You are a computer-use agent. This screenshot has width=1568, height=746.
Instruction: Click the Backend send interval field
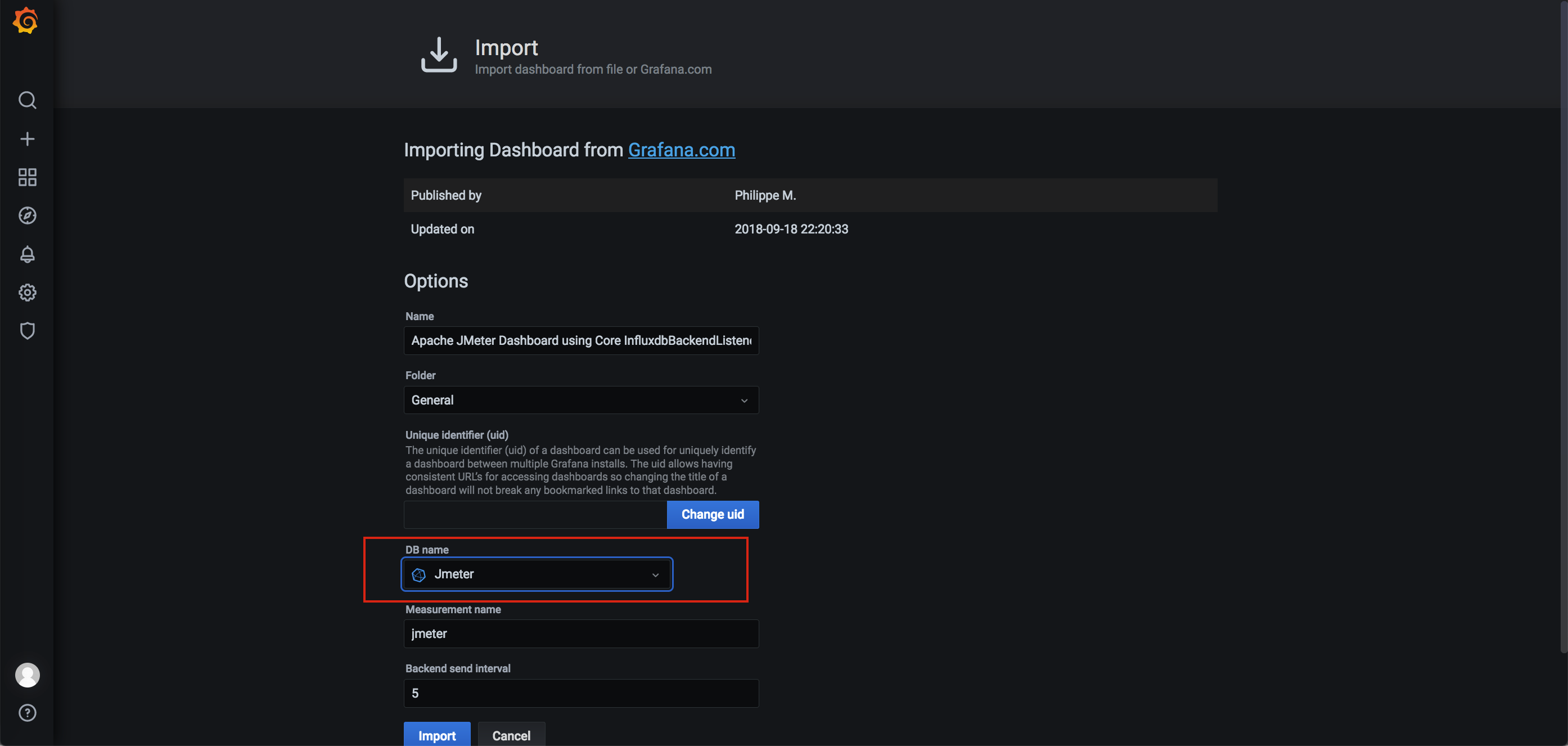tap(581, 693)
